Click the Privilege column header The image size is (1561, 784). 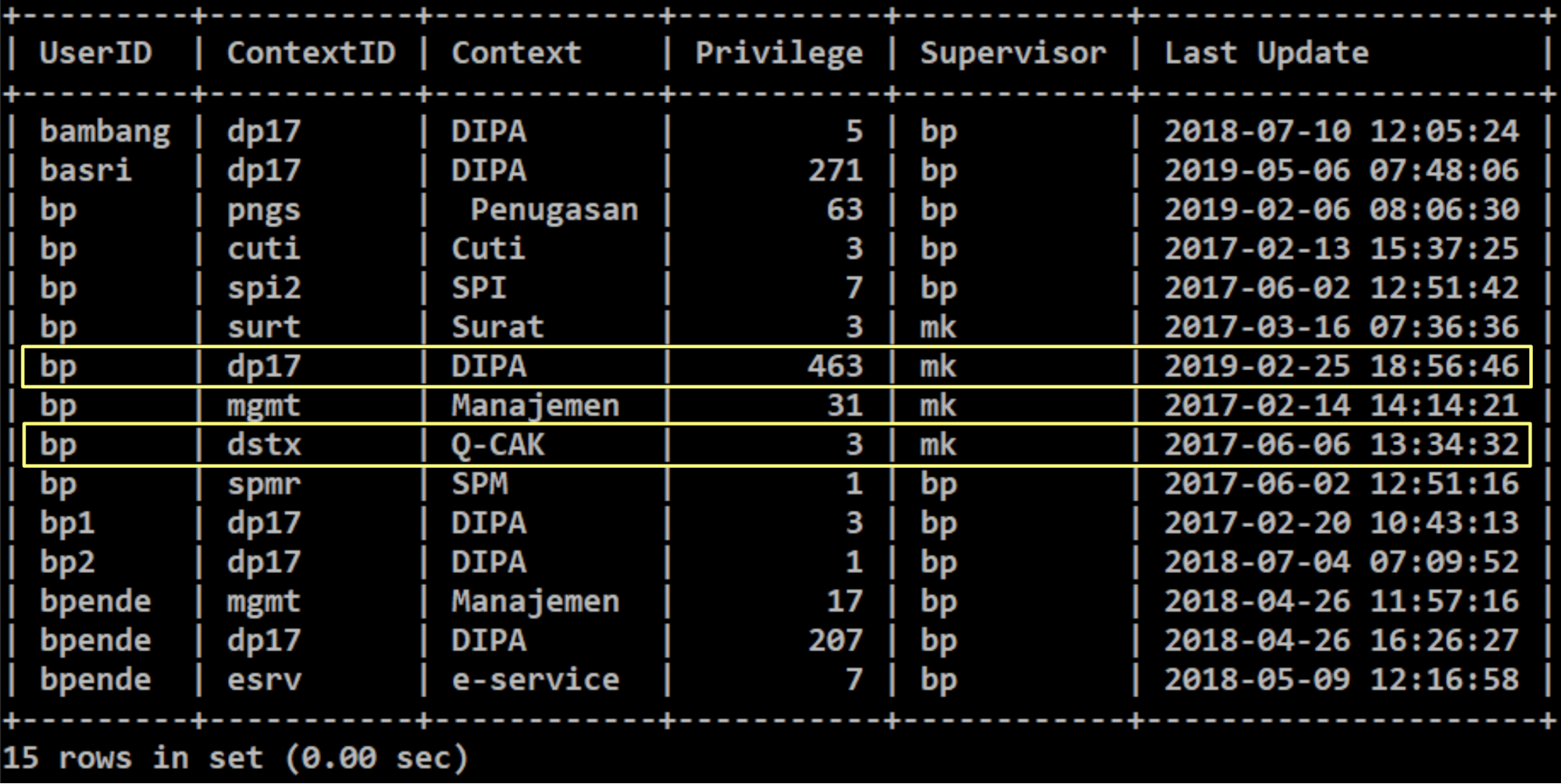tap(779, 53)
